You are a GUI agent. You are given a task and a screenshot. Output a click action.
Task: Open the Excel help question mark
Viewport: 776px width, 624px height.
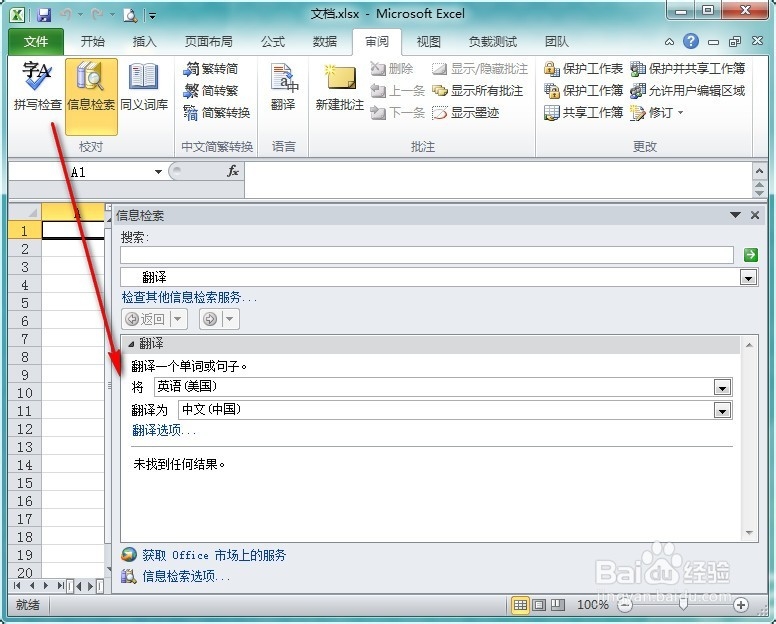point(691,42)
